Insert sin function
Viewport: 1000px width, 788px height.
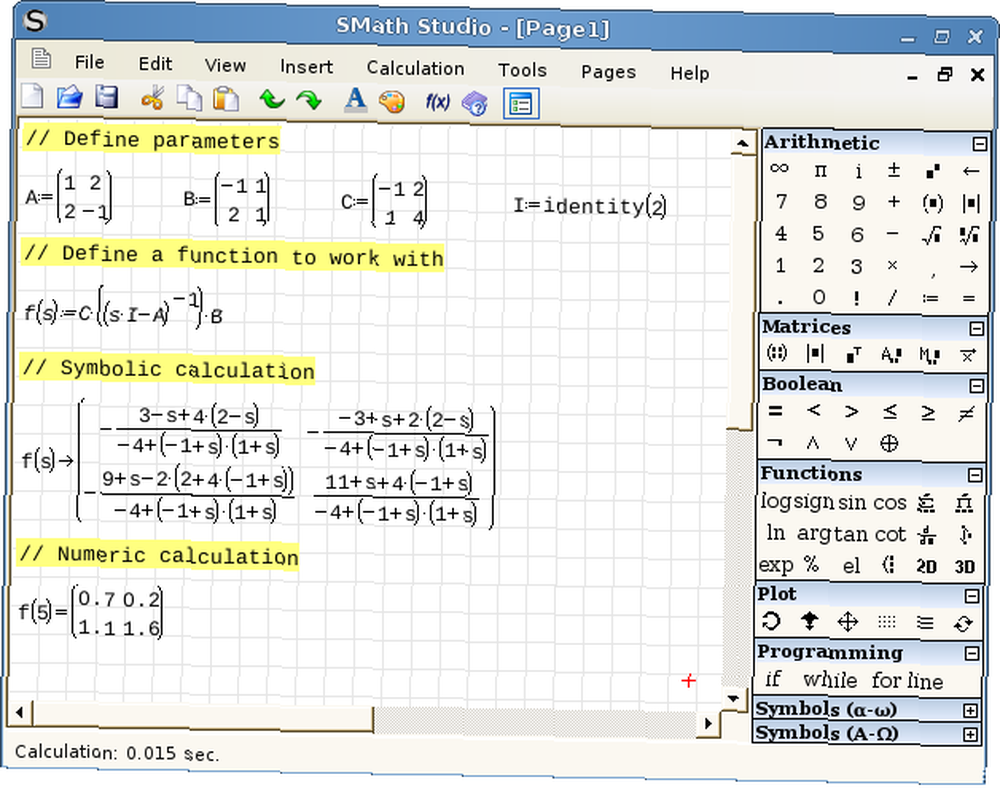[851, 502]
